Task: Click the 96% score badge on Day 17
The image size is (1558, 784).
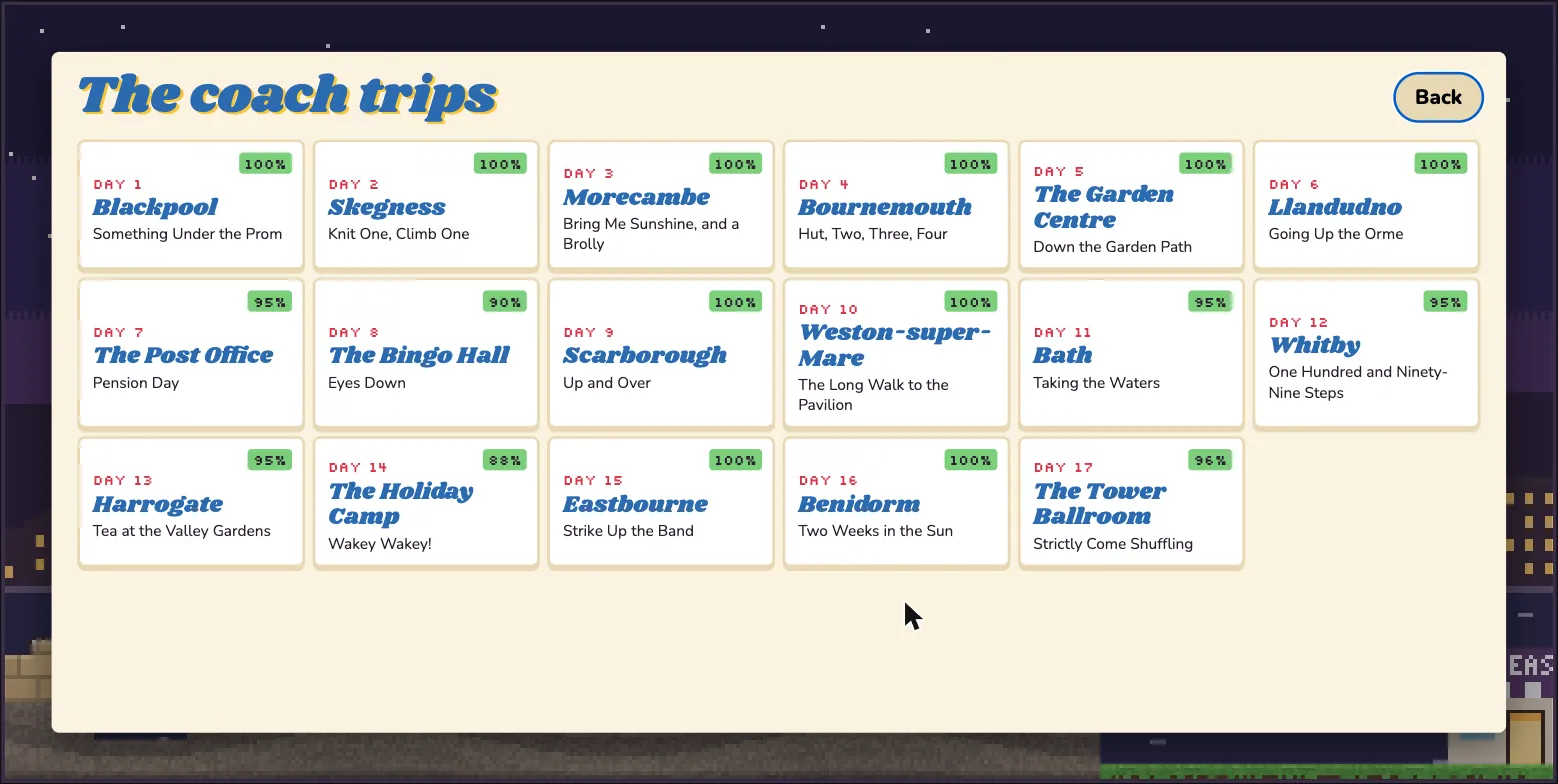Action: 1209,460
